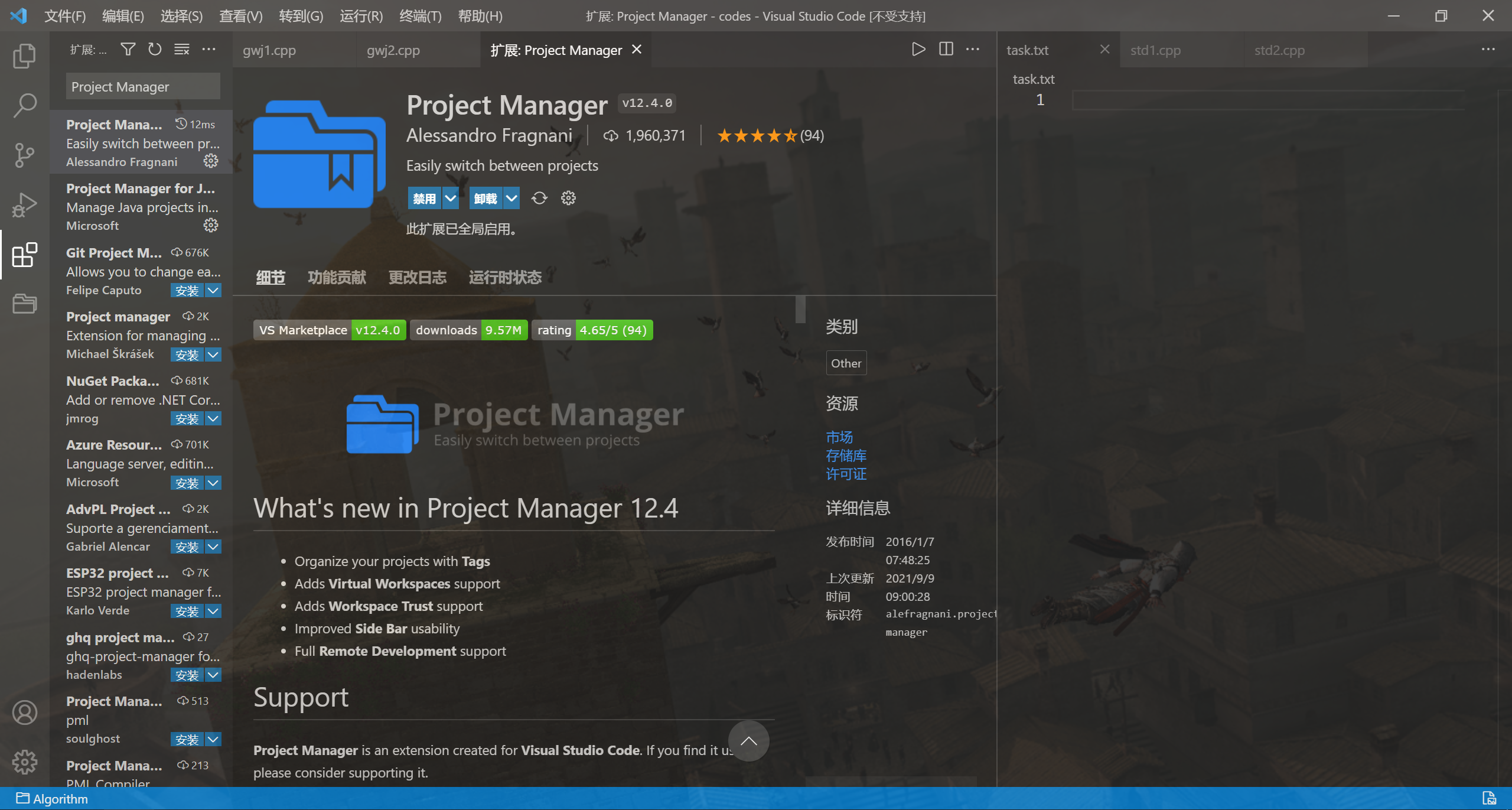Refresh the extensions list
The height and width of the screenshot is (810, 1512).
tap(154, 49)
